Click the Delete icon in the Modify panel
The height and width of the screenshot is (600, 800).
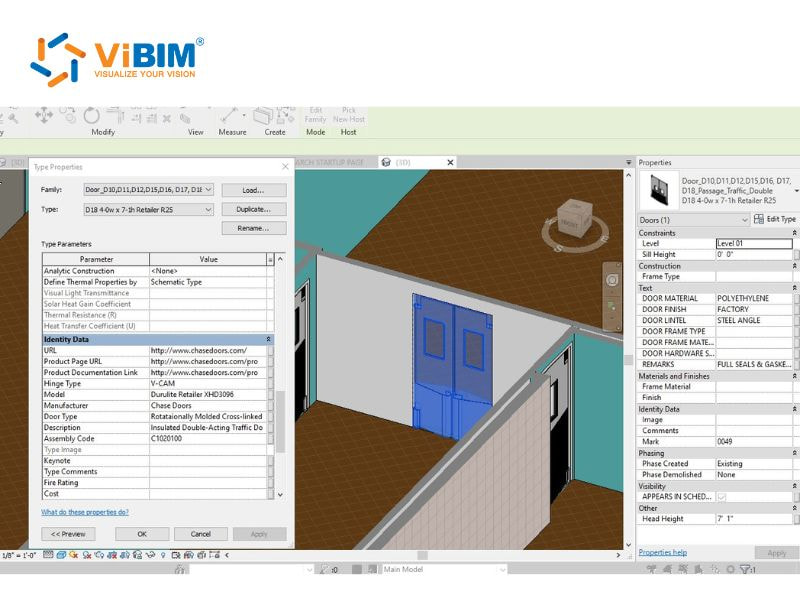(x=165, y=116)
